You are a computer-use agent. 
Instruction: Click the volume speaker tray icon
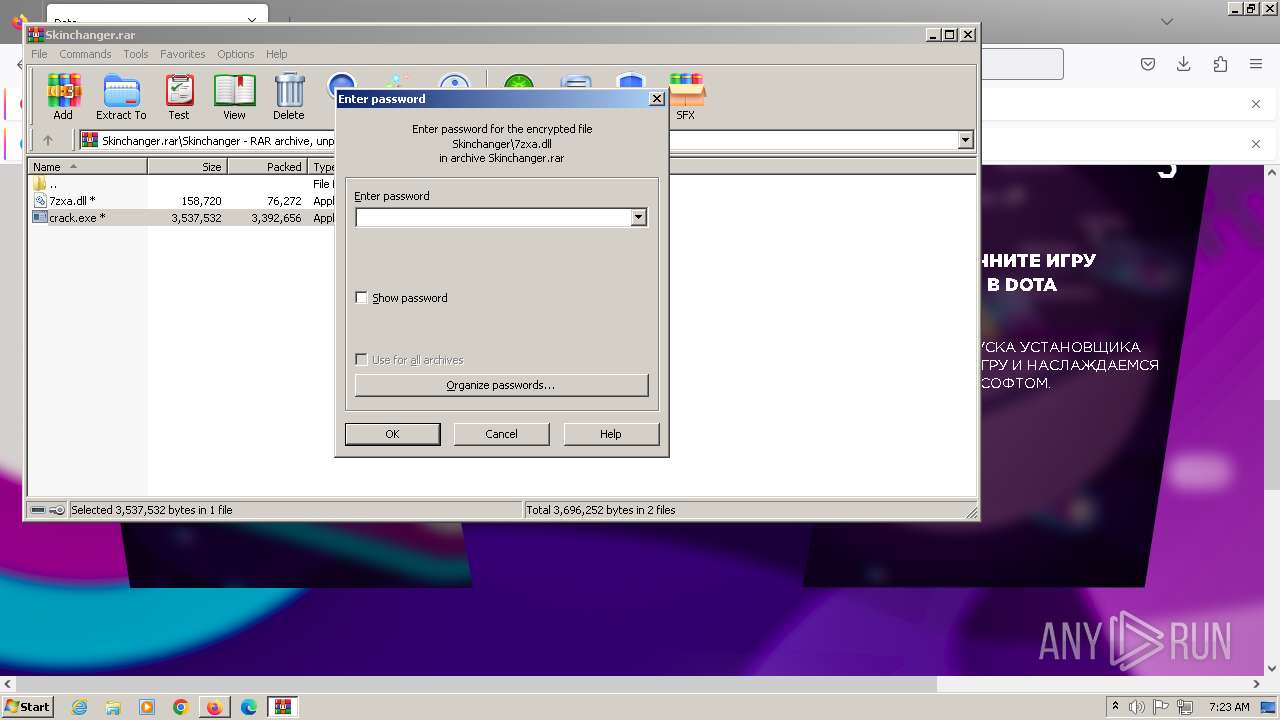coord(1138,707)
